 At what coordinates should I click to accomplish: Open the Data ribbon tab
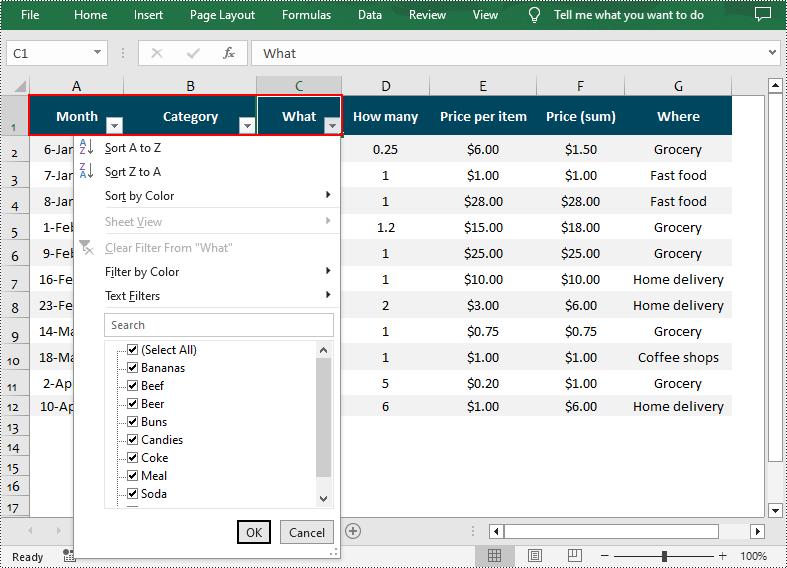coord(370,15)
